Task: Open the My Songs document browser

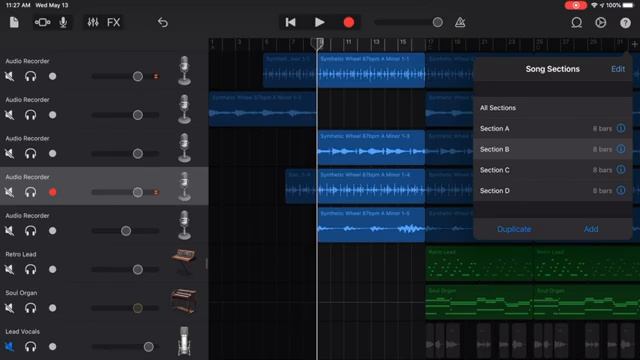Action: click(x=14, y=22)
